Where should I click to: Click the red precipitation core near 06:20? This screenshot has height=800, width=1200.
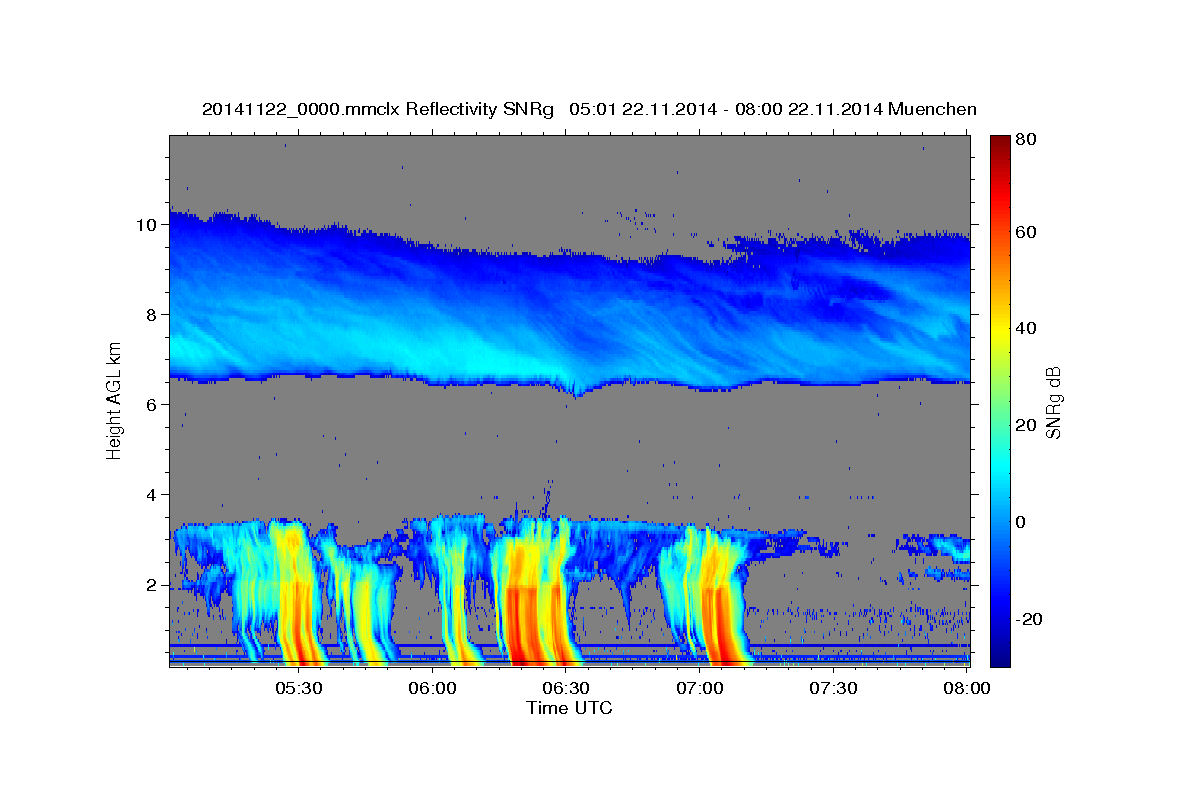coord(522,625)
